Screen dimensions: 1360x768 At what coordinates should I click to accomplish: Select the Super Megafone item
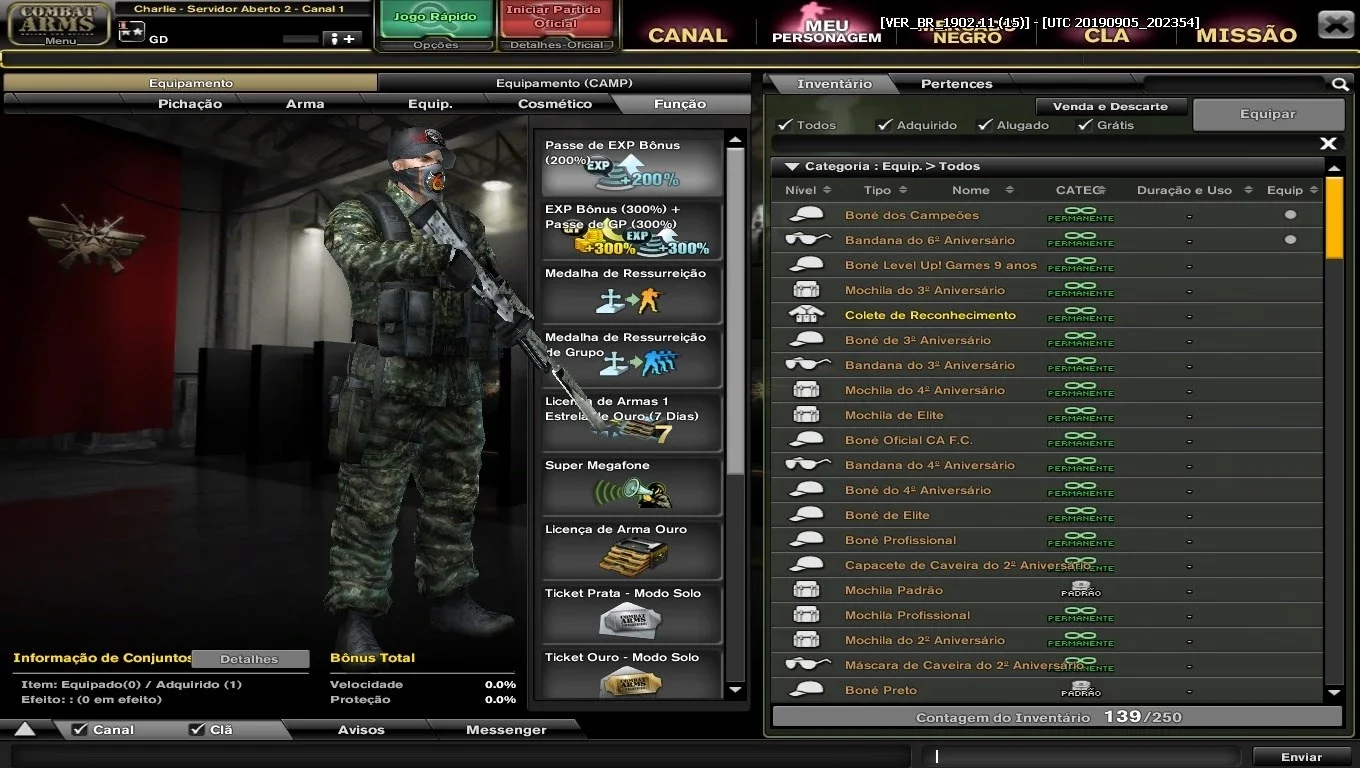(x=632, y=486)
